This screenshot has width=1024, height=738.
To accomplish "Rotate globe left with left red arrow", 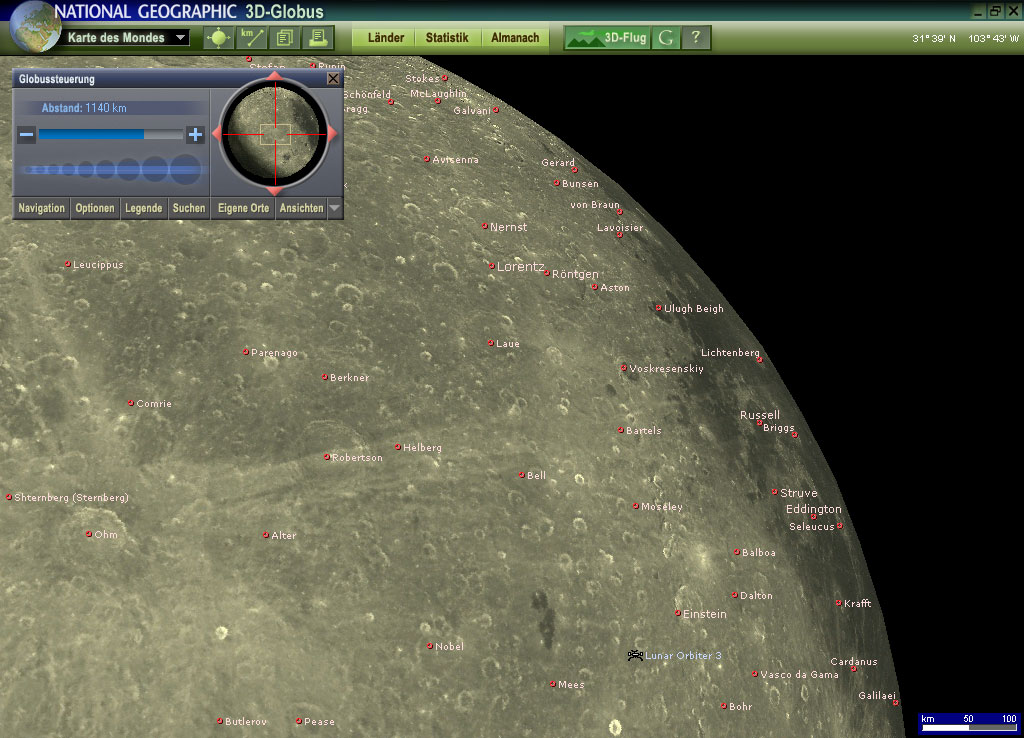I will point(217,134).
